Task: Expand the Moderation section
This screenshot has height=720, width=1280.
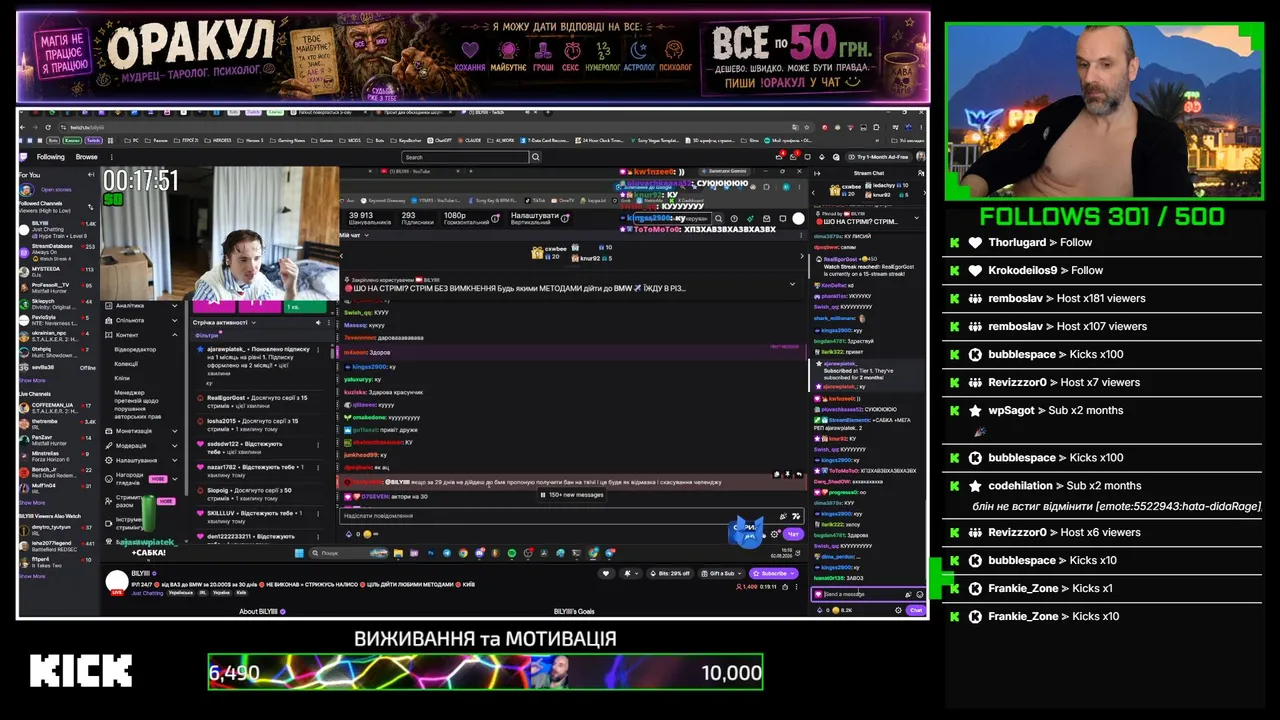Action: click(x=175, y=446)
